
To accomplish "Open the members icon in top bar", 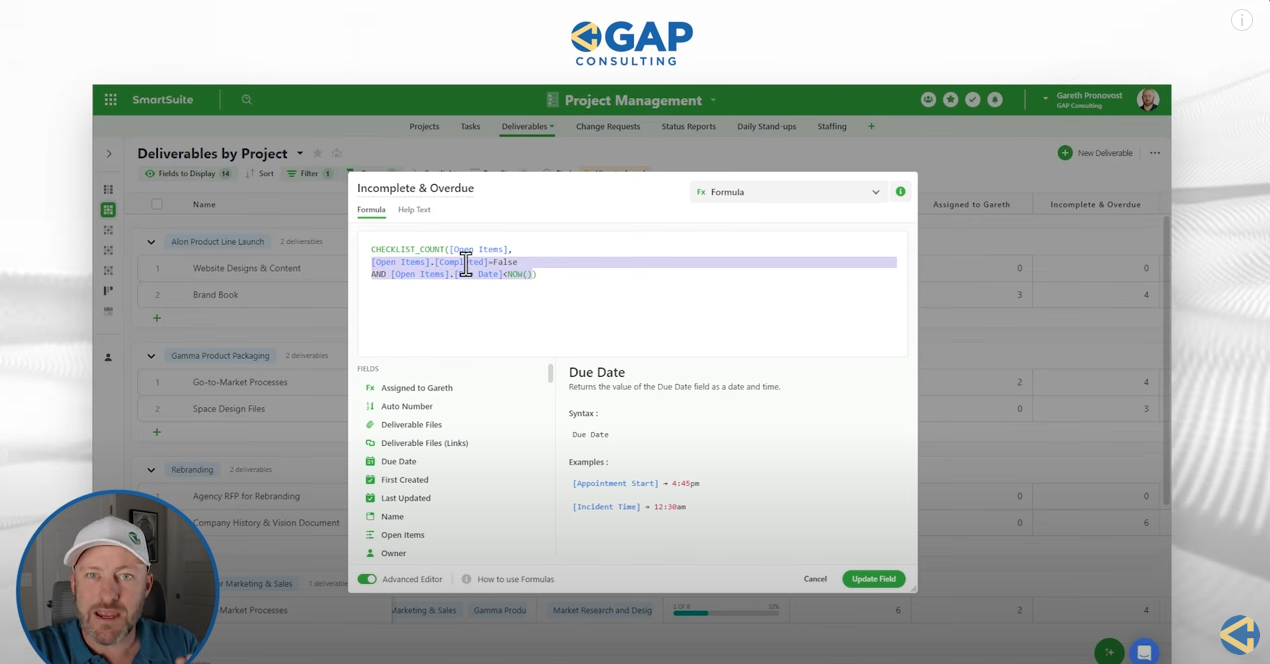I will 928,100.
